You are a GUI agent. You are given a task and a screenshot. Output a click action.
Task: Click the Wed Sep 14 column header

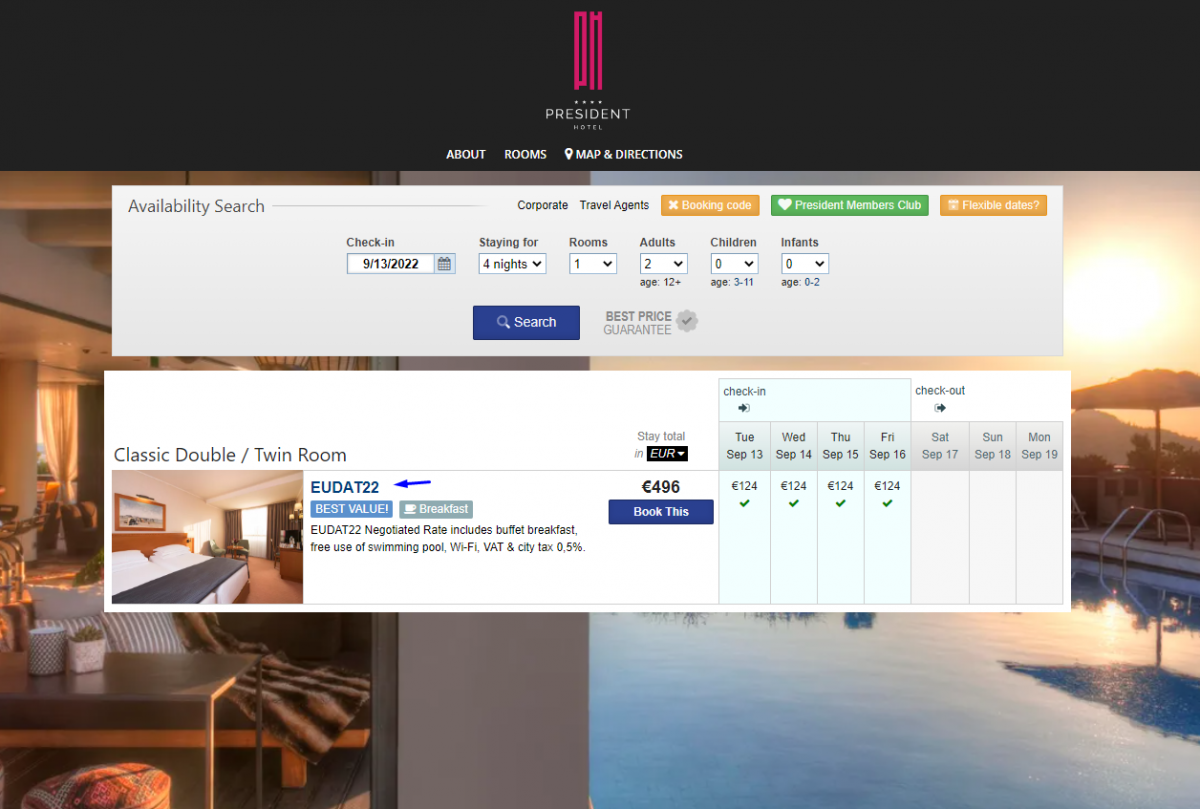(794, 446)
